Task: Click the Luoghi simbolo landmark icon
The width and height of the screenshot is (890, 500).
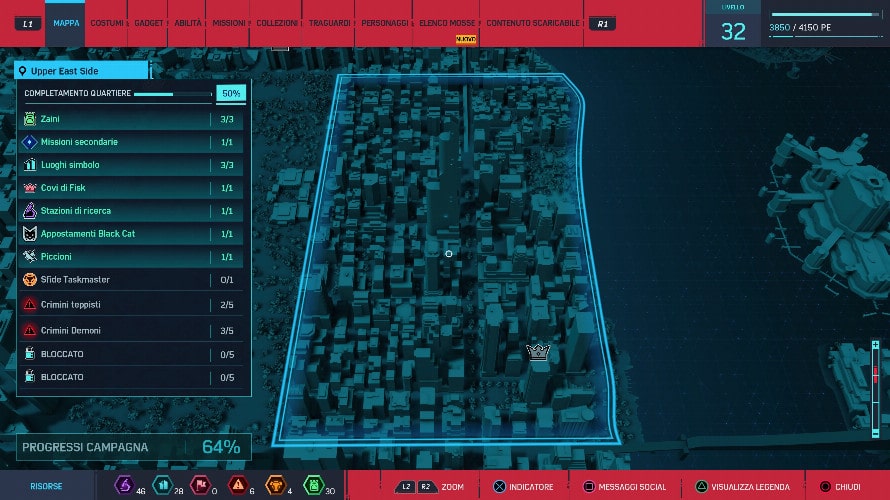Action: 30,165
